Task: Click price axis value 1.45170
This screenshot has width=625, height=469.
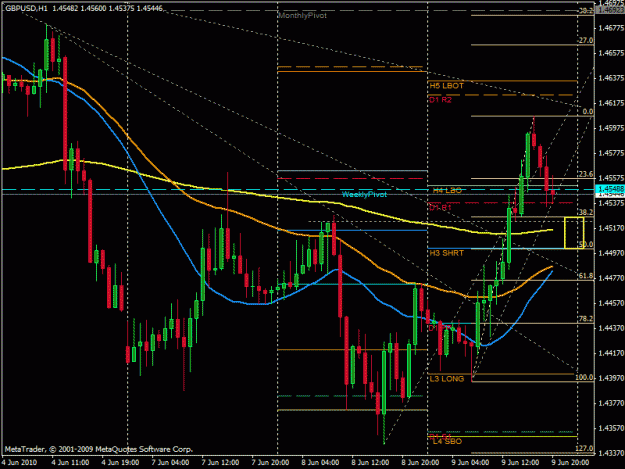Action: click(x=611, y=228)
